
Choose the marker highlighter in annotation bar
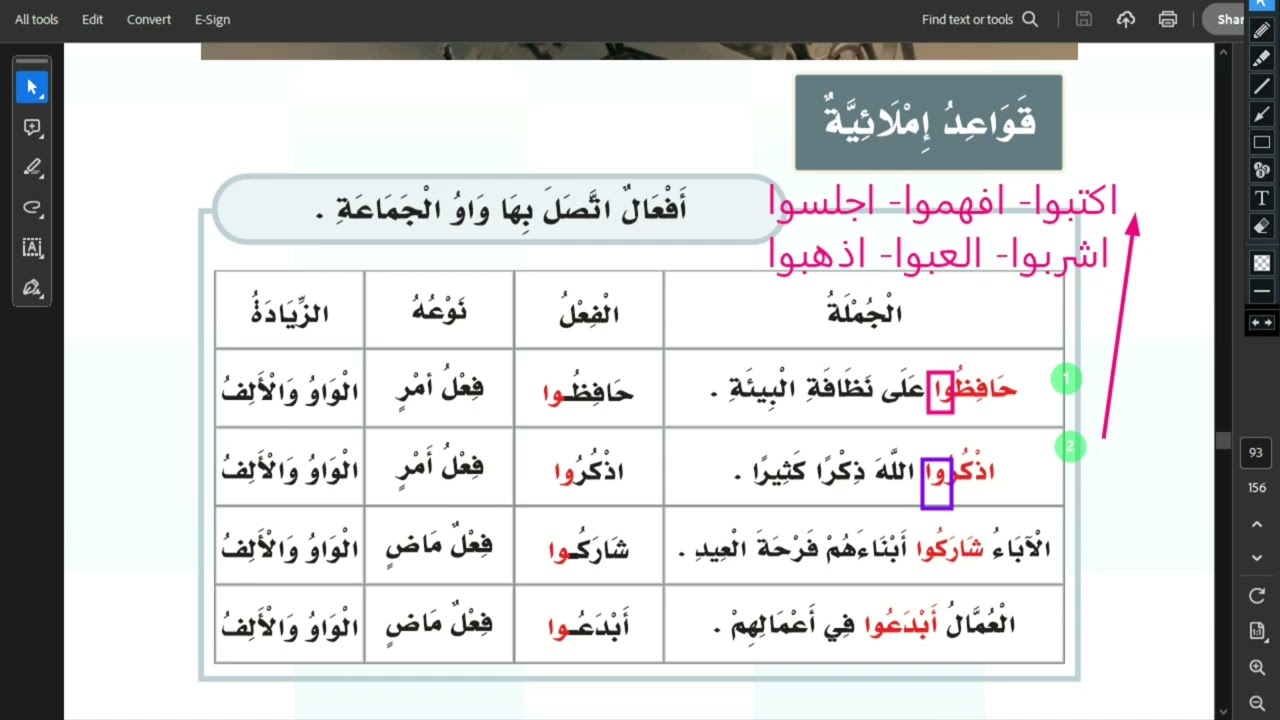coord(1262,59)
